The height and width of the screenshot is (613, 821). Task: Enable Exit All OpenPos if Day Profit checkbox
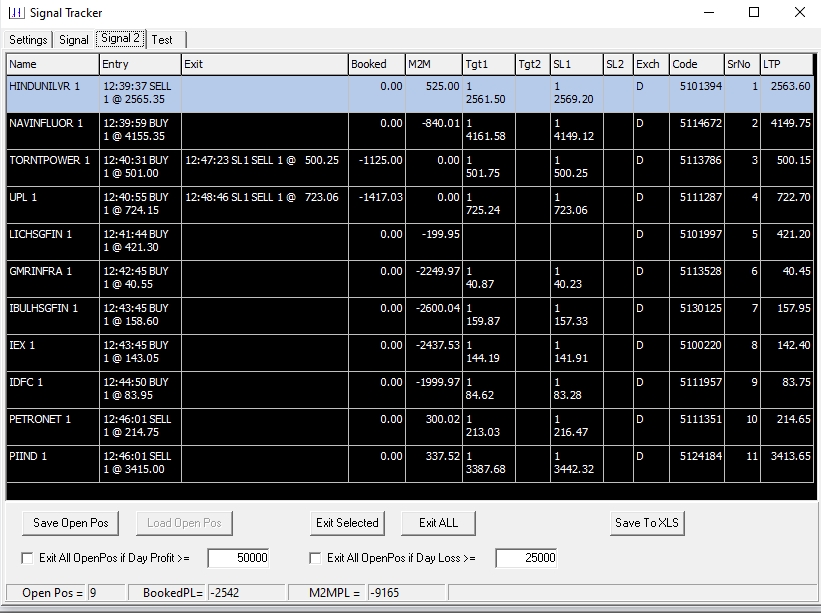tap(27, 558)
